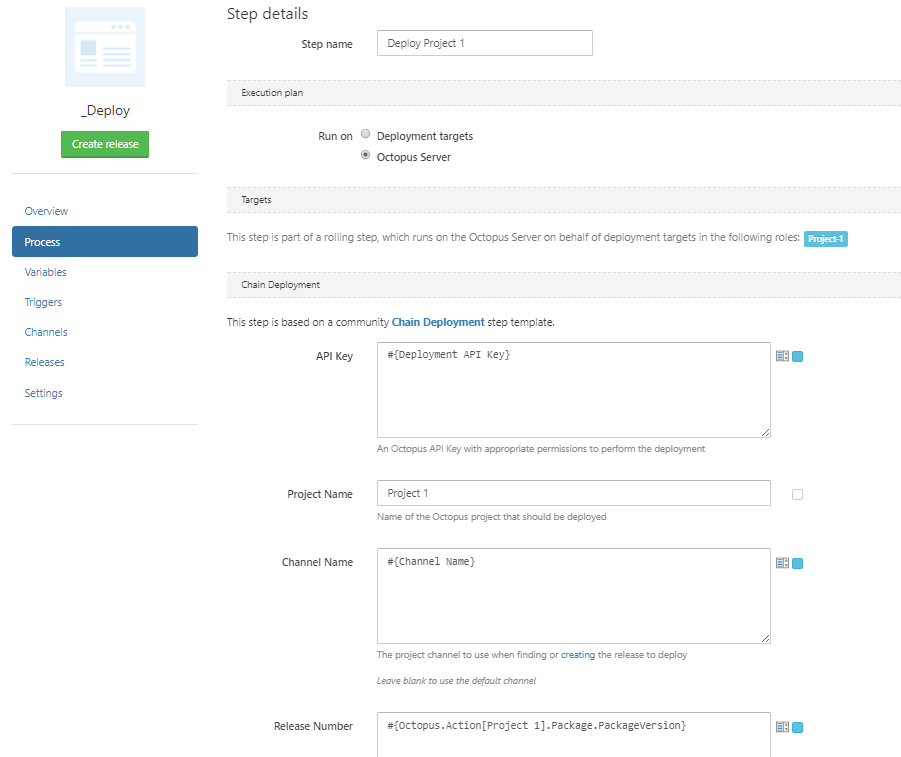Viewport: 901px width, 757px height.
Task: Open the Releases section
Action: (x=44, y=362)
